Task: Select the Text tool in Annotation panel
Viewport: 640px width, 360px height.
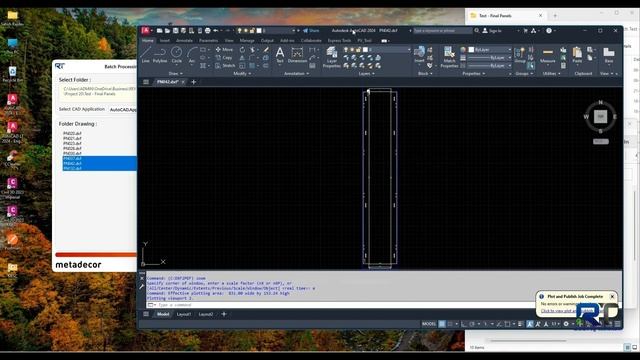Action: [x=280, y=55]
